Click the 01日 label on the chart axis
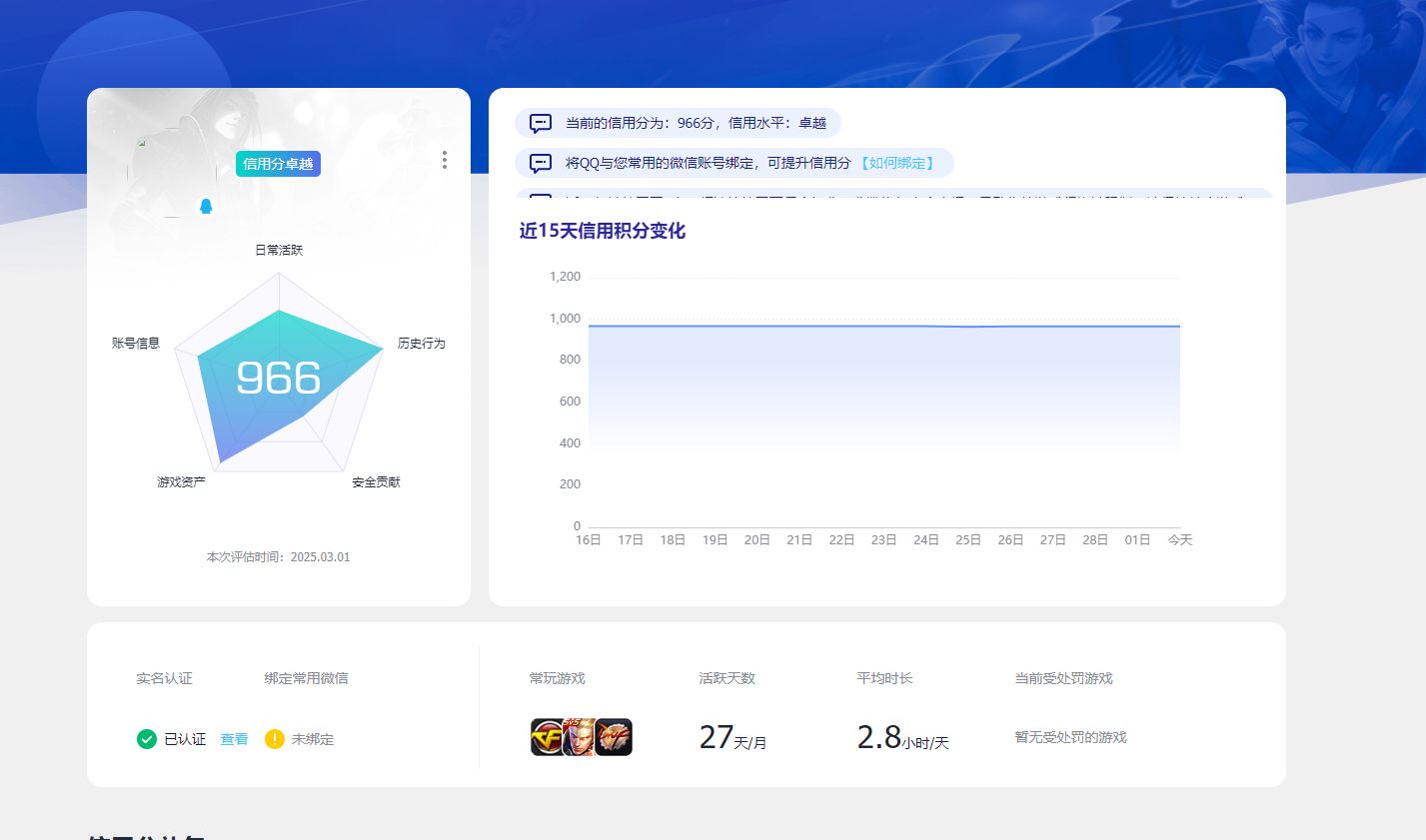 (x=1138, y=539)
